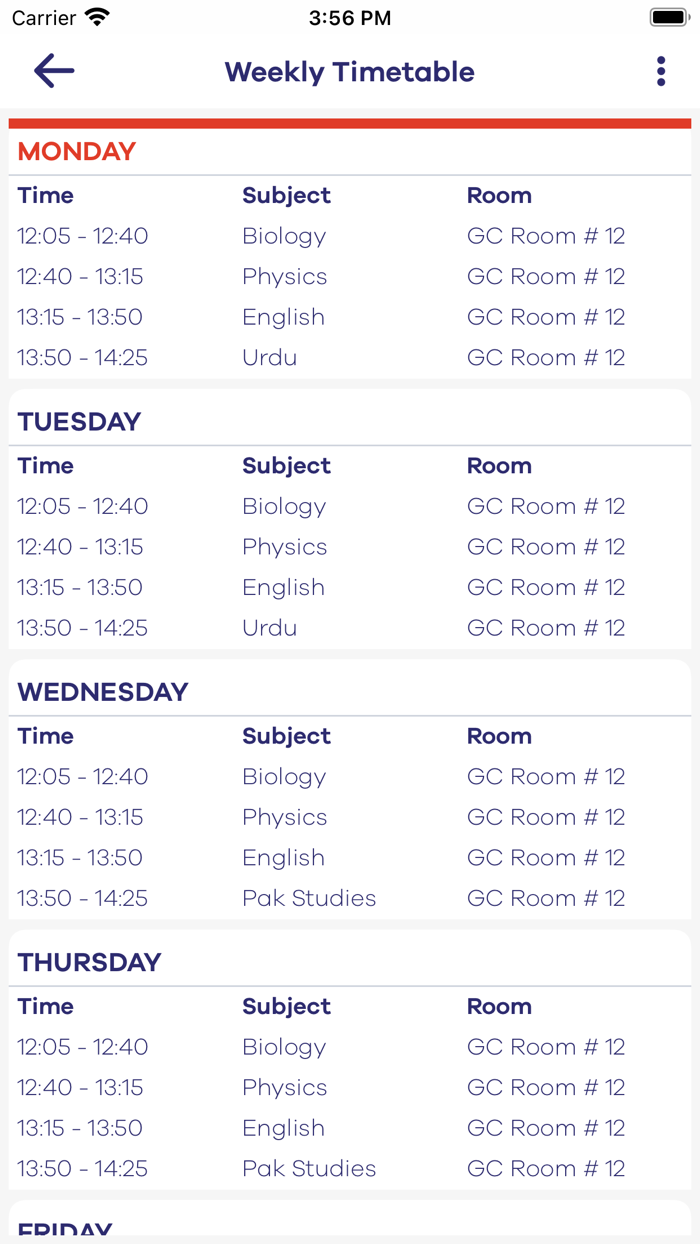Select the TUESDAY day header
Image resolution: width=700 pixels, height=1244 pixels.
[79, 422]
